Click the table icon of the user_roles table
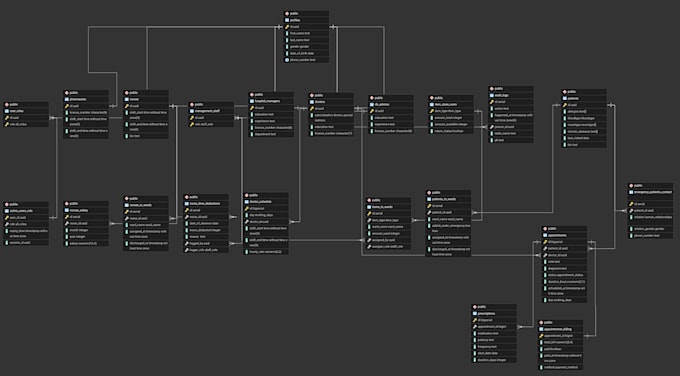The image size is (680, 376). tap(7, 111)
